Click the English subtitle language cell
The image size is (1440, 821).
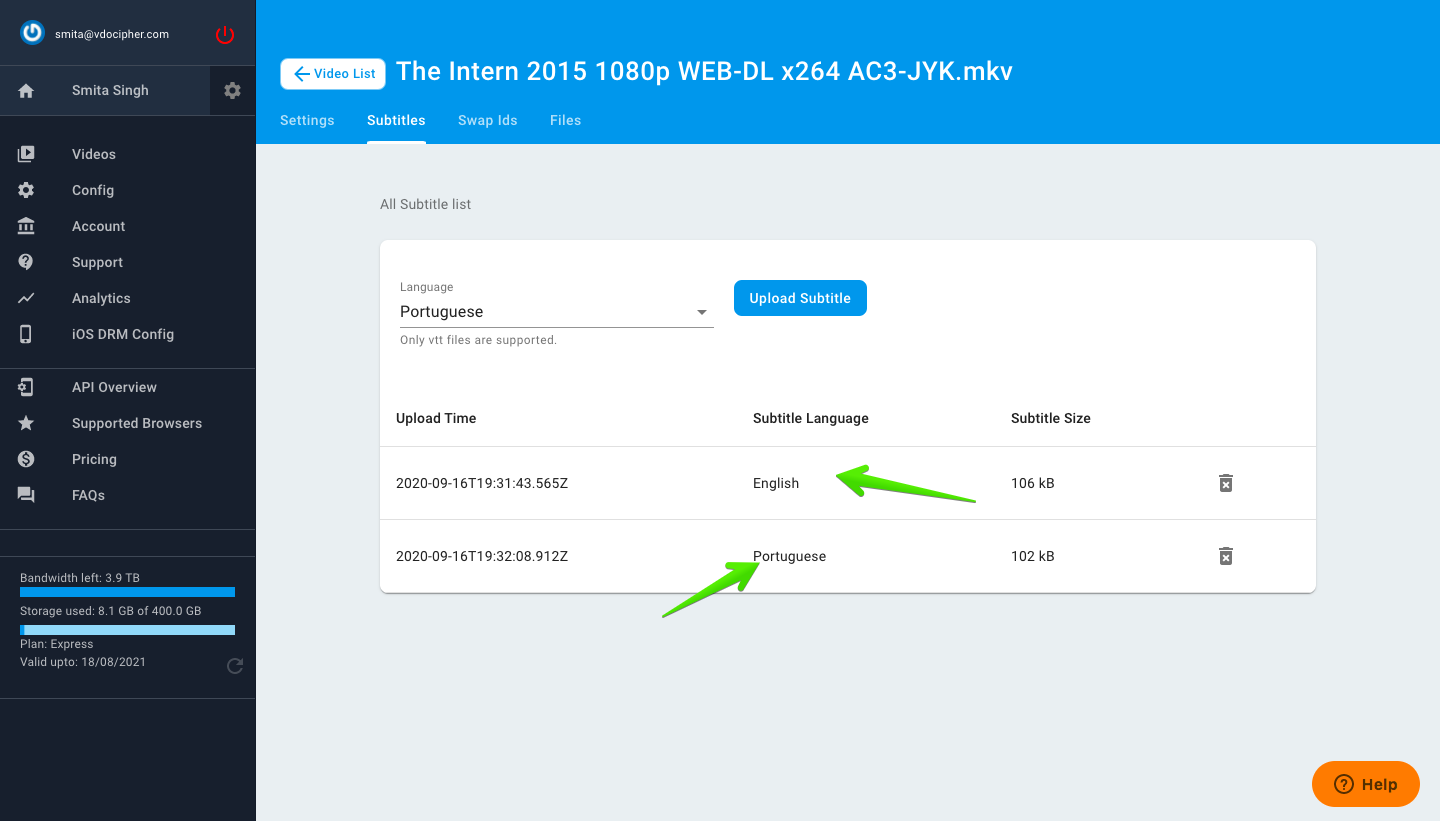coord(776,483)
